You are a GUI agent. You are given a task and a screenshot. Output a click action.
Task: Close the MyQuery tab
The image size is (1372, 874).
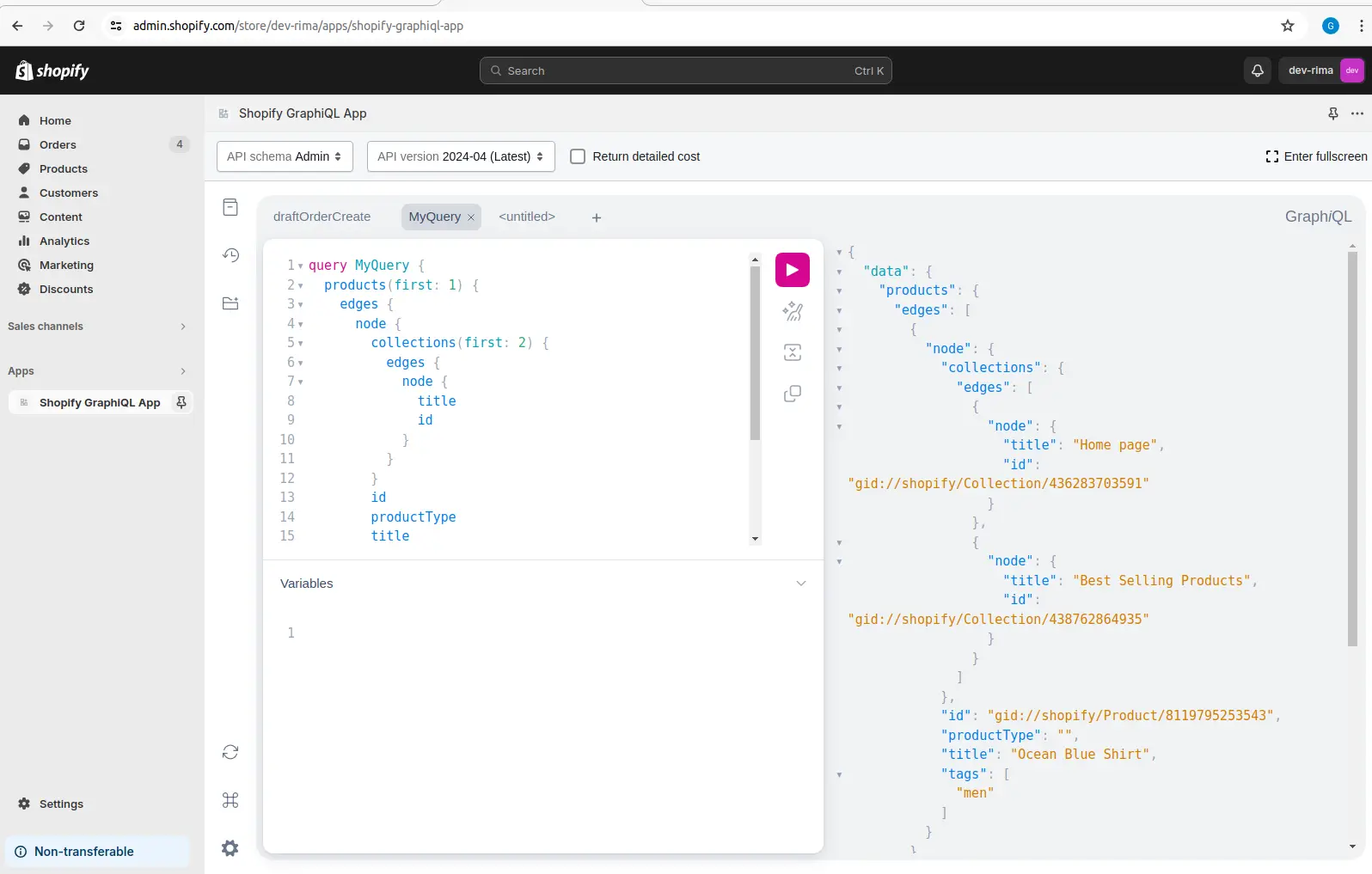[x=471, y=217]
